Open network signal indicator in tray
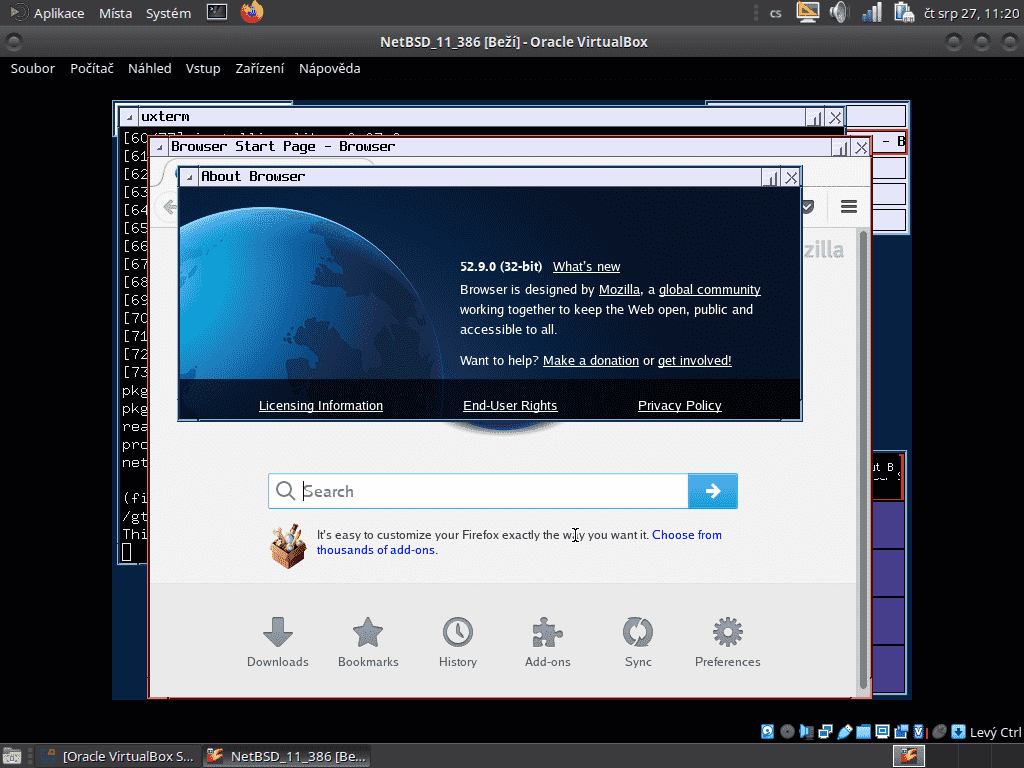Viewport: 1024px width, 768px height. tap(872, 12)
